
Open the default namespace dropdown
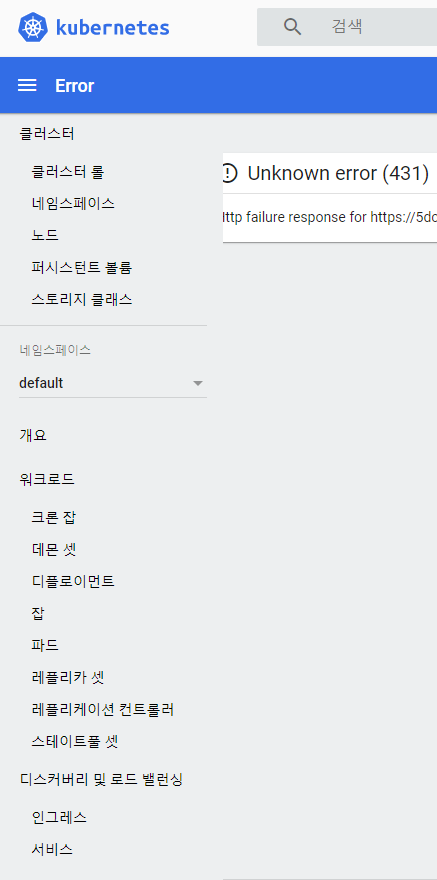(112, 383)
